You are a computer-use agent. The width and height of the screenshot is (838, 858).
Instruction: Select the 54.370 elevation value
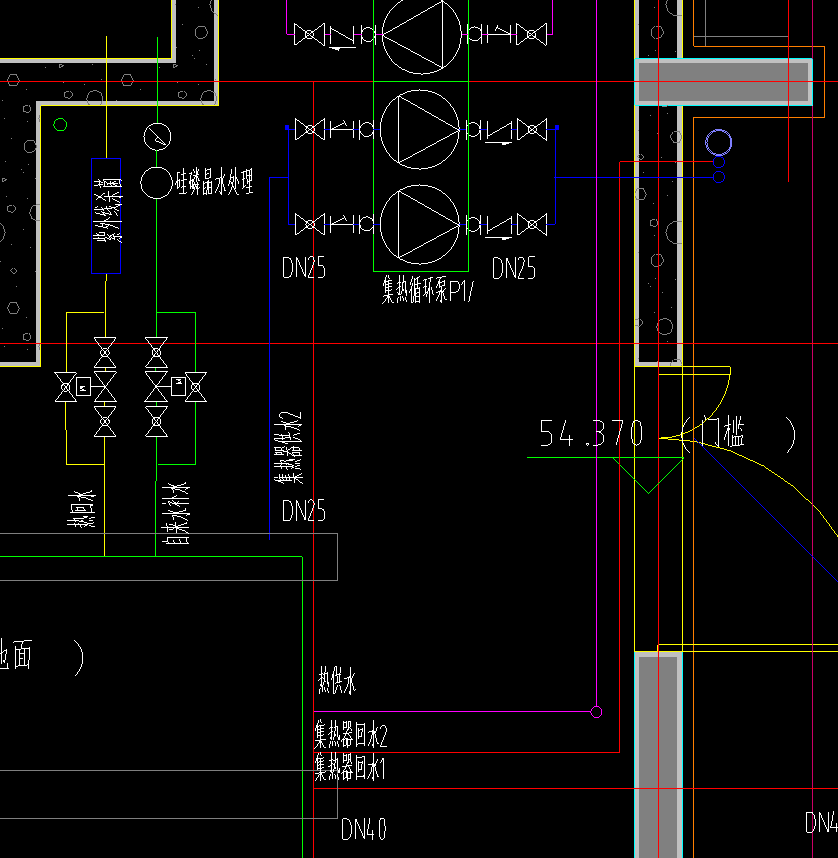pos(591,433)
